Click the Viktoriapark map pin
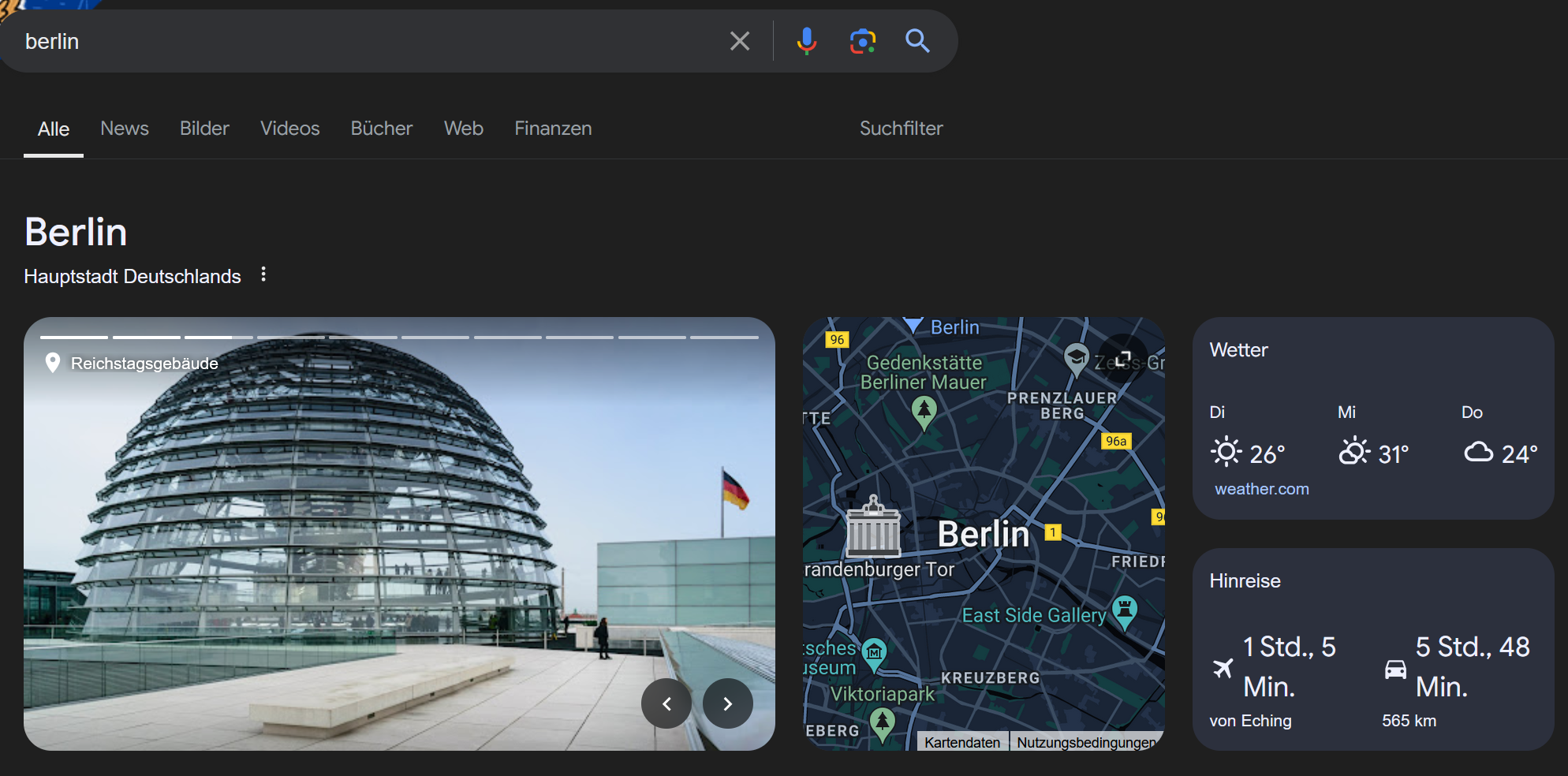Viewport: 1568px width, 776px height. tap(882, 725)
